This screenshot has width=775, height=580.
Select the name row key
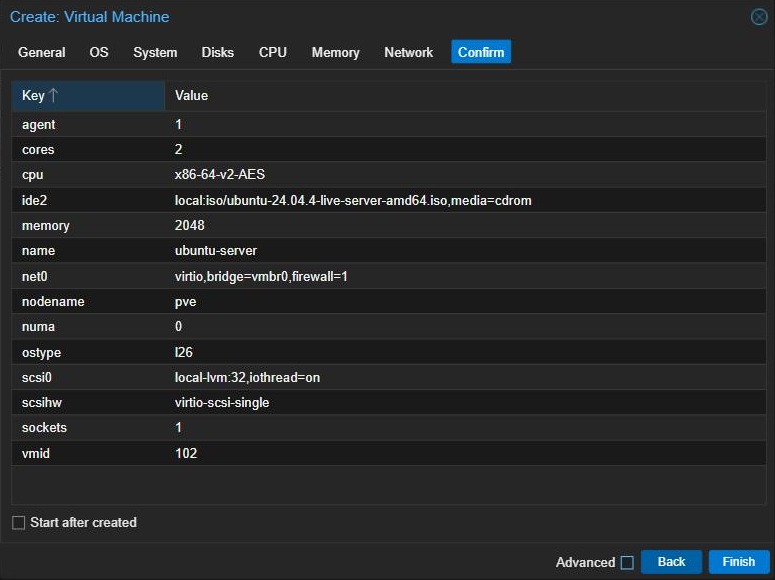(38, 251)
